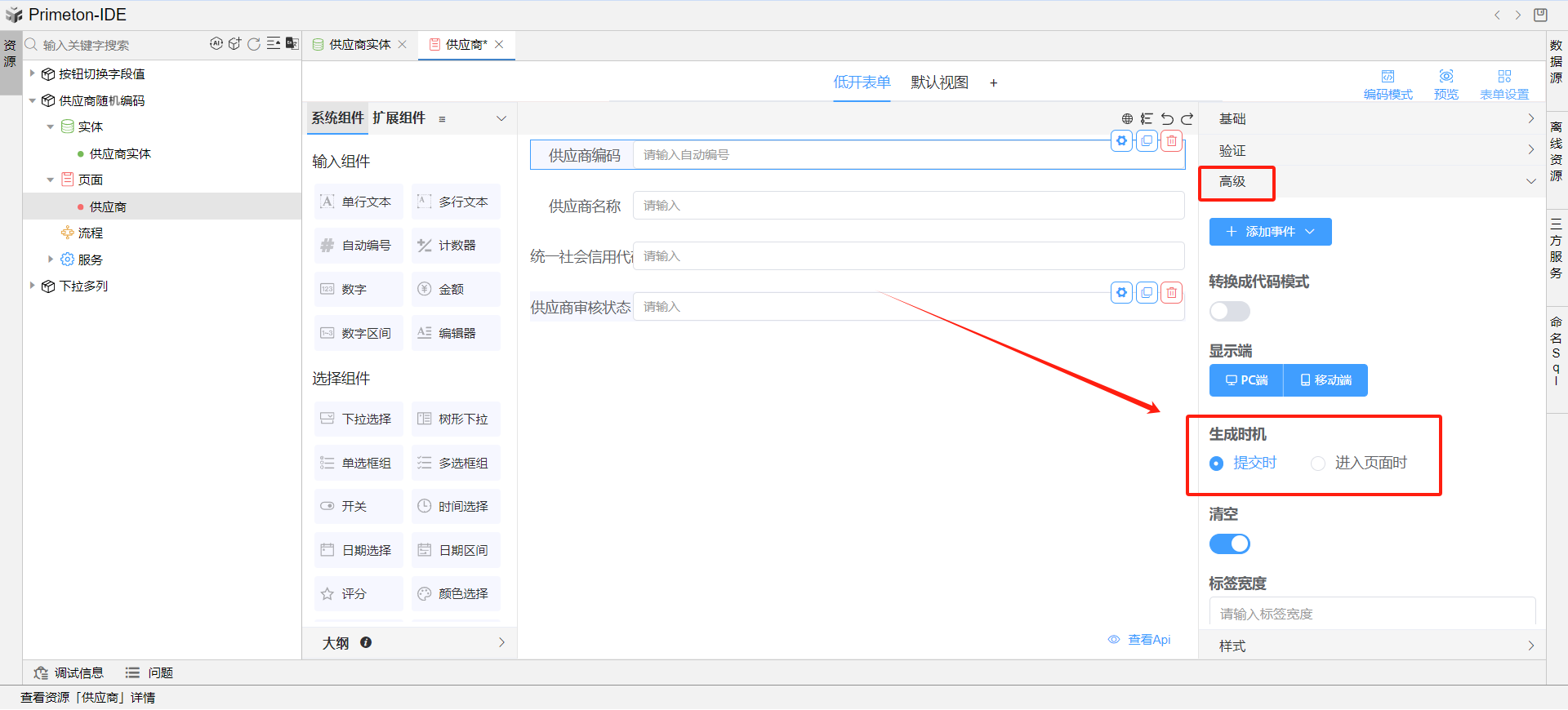Click the redo arrow in canvas toolbar

[x=1187, y=119]
